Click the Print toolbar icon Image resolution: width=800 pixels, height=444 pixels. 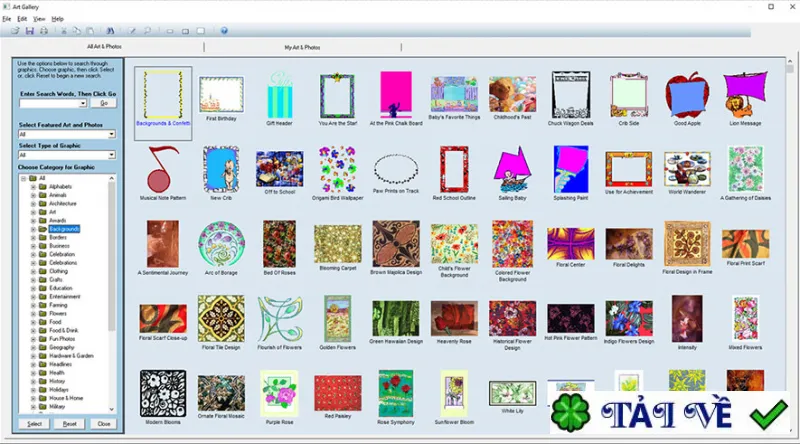click(x=44, y=31)
